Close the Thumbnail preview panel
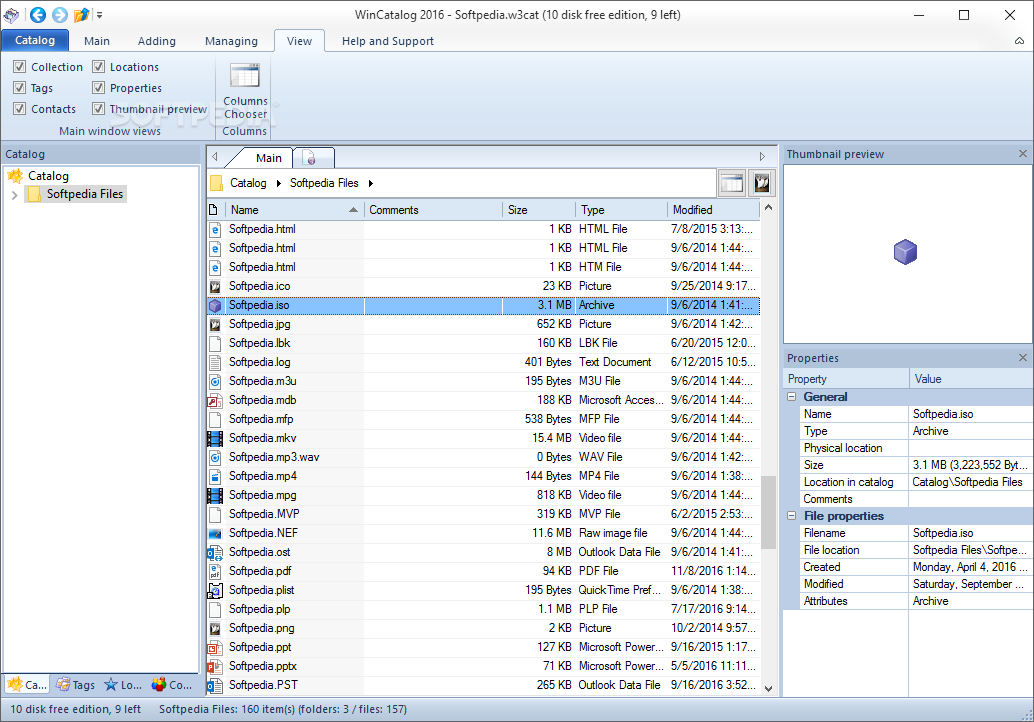Image resolution: width=1034 pixels, height=722 pixels. tap(1023, 154)
